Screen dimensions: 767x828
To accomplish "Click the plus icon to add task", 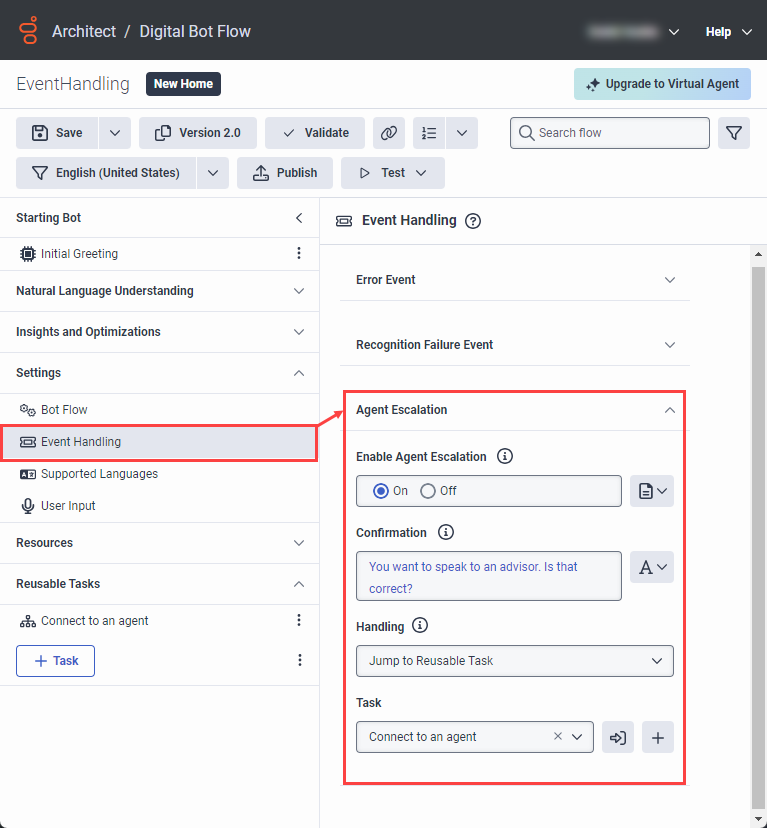I will point(658,737).
